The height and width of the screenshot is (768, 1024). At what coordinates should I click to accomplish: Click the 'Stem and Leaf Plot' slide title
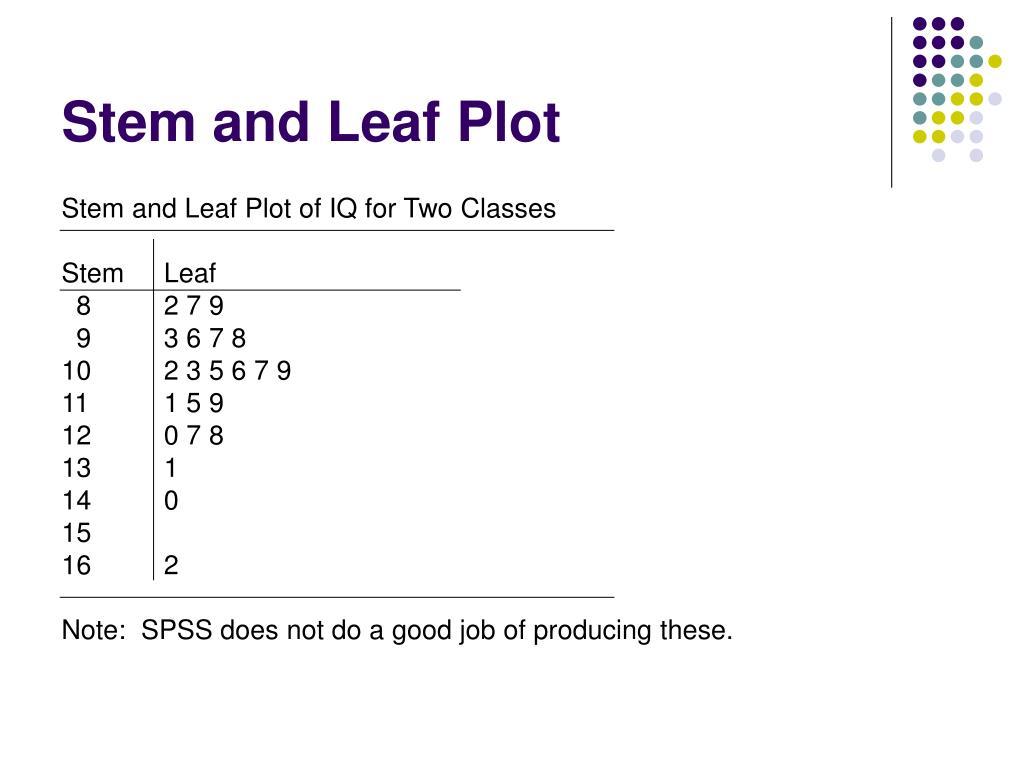311,122
